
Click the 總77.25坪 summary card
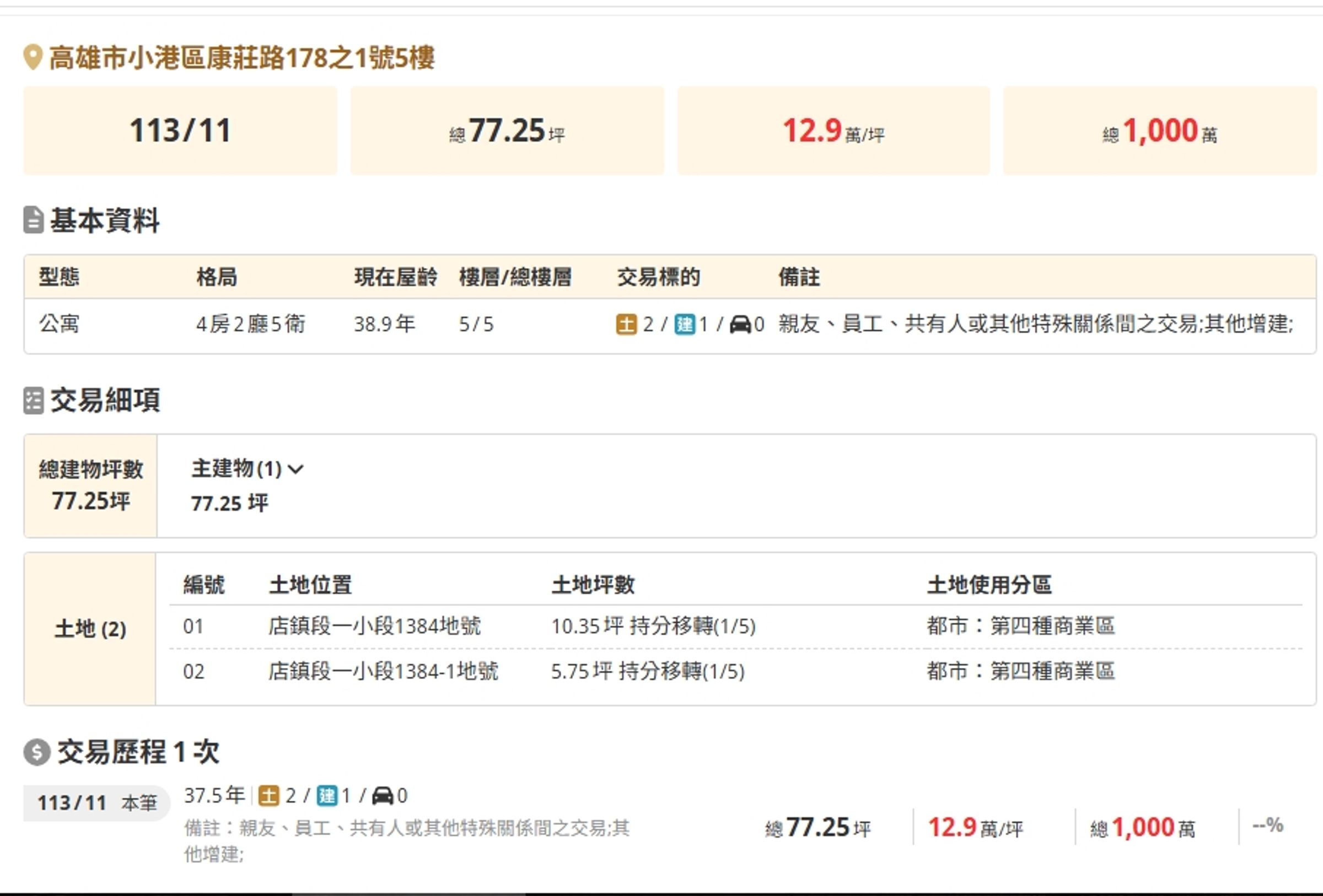507,130
